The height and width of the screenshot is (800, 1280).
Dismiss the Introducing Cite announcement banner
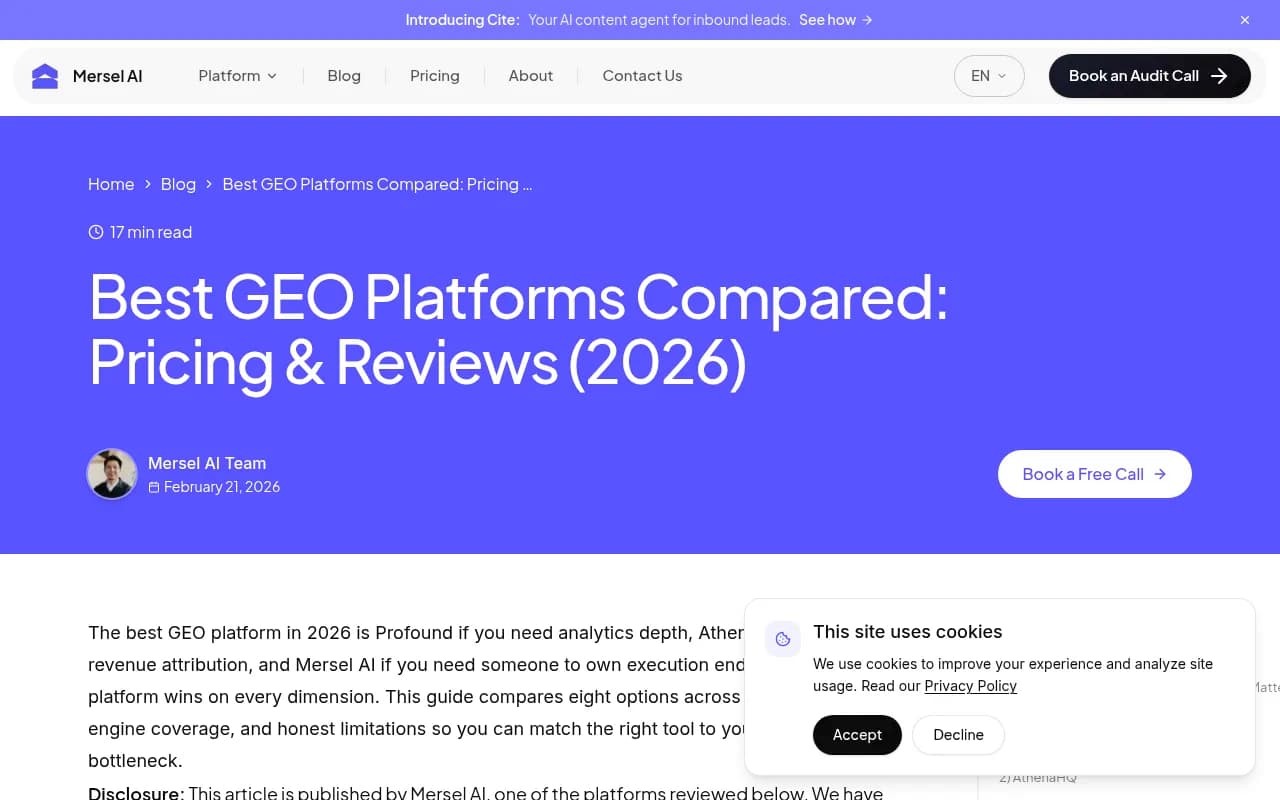pos(1244,19)
